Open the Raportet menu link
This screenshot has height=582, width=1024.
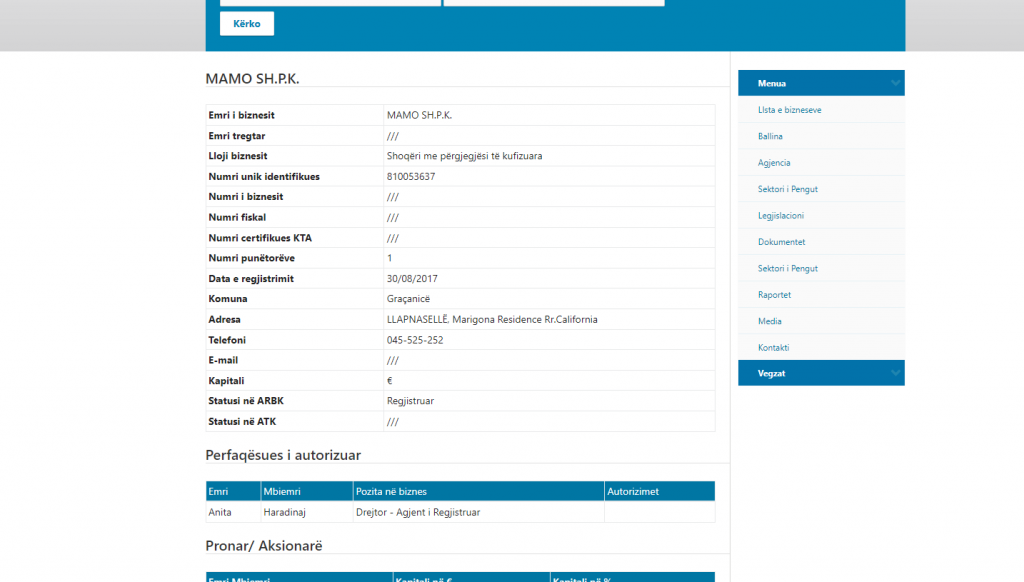775,295
